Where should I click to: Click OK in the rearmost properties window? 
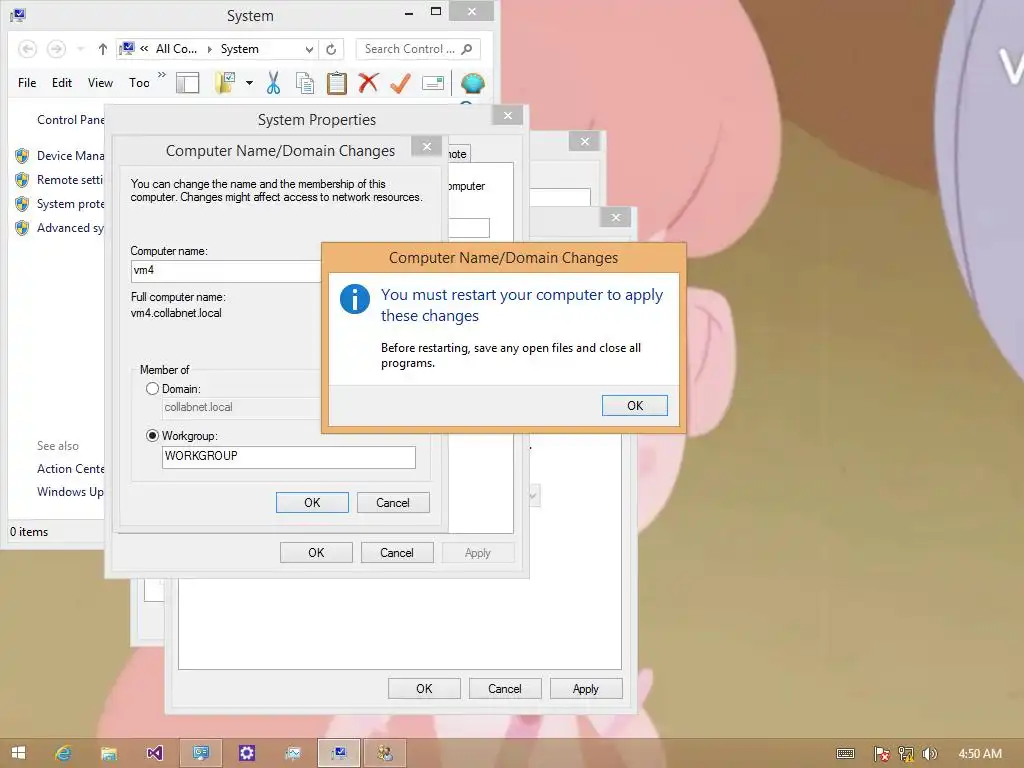click(x=424, y=688)
